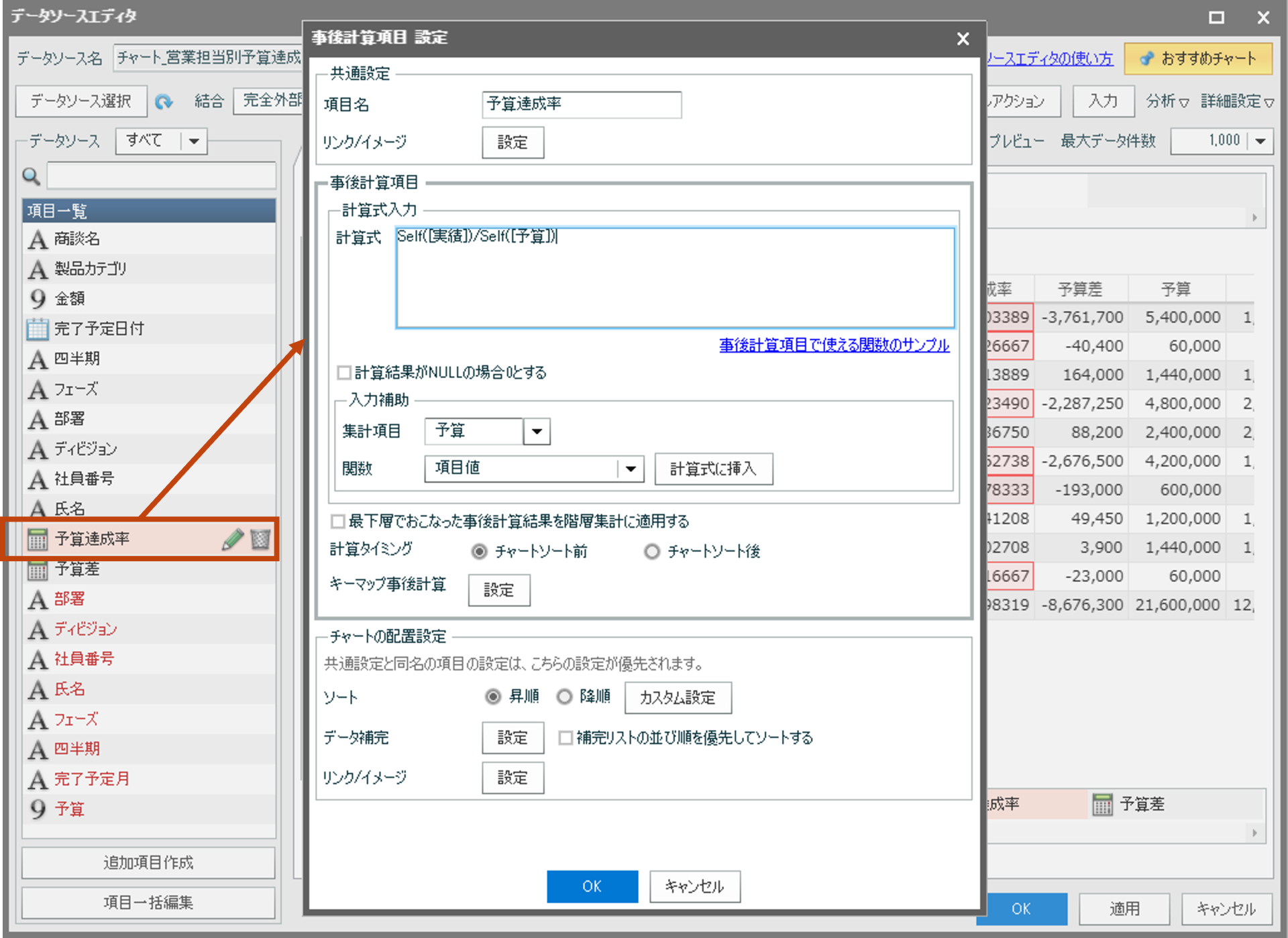
Task: Choose 昇順 sort order
Action: 492,697
